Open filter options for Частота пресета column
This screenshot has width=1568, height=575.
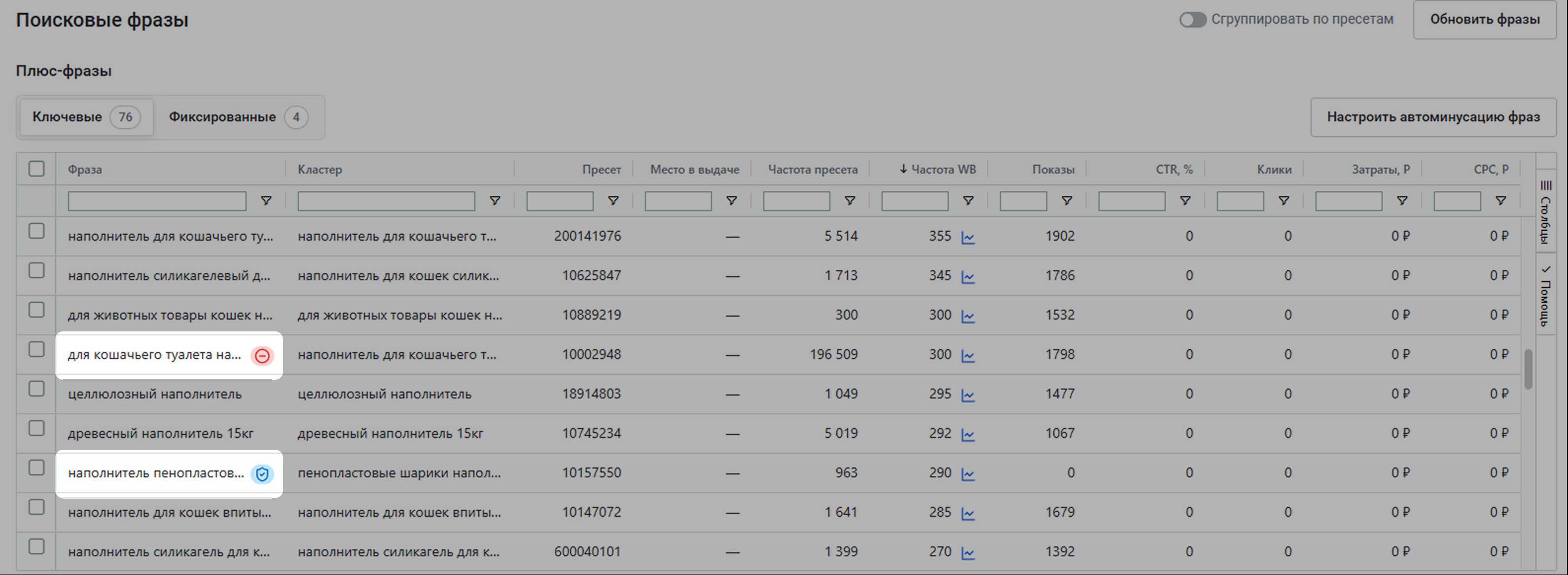[850, 201]
